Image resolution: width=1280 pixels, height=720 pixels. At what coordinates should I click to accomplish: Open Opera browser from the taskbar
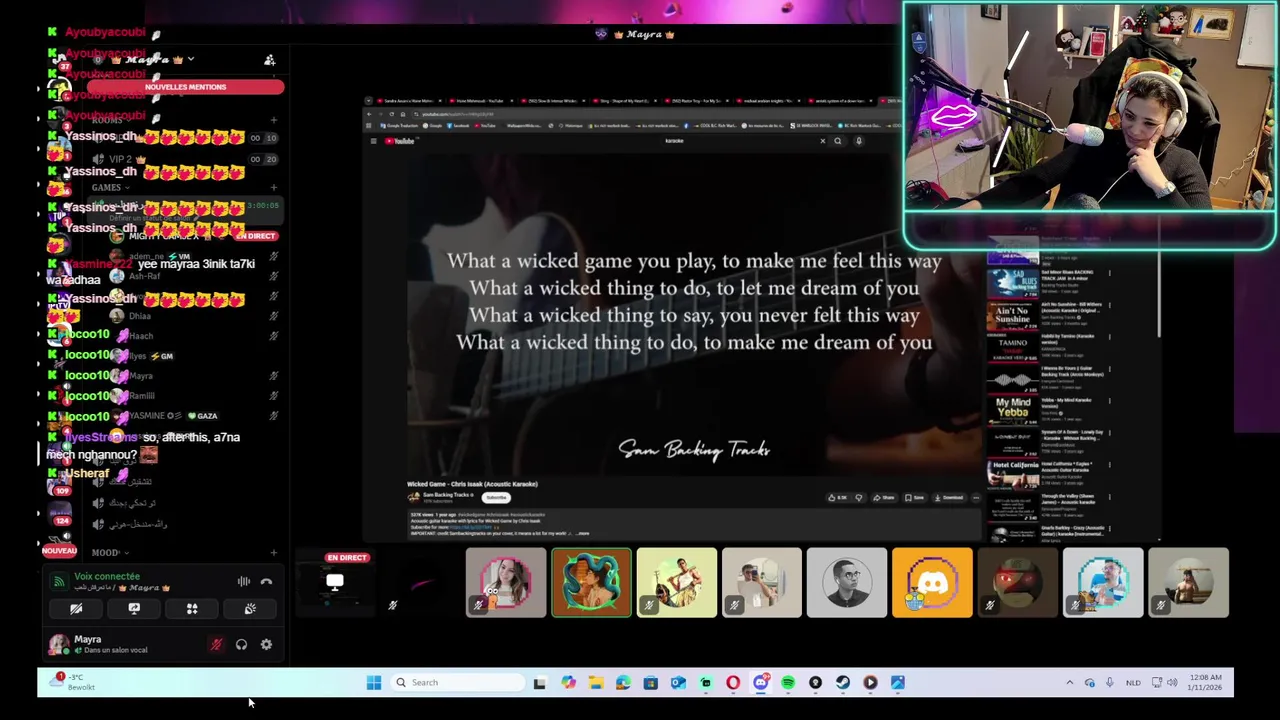tap(733, 683)
